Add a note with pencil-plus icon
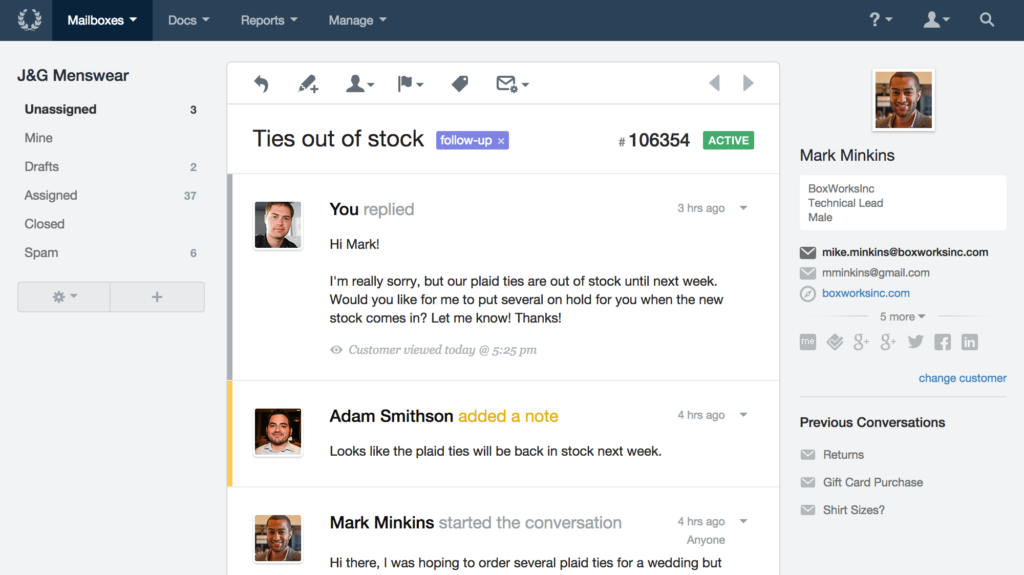Image resolution: width=1024 pixels, height=575 pixels. click(308, 84)
